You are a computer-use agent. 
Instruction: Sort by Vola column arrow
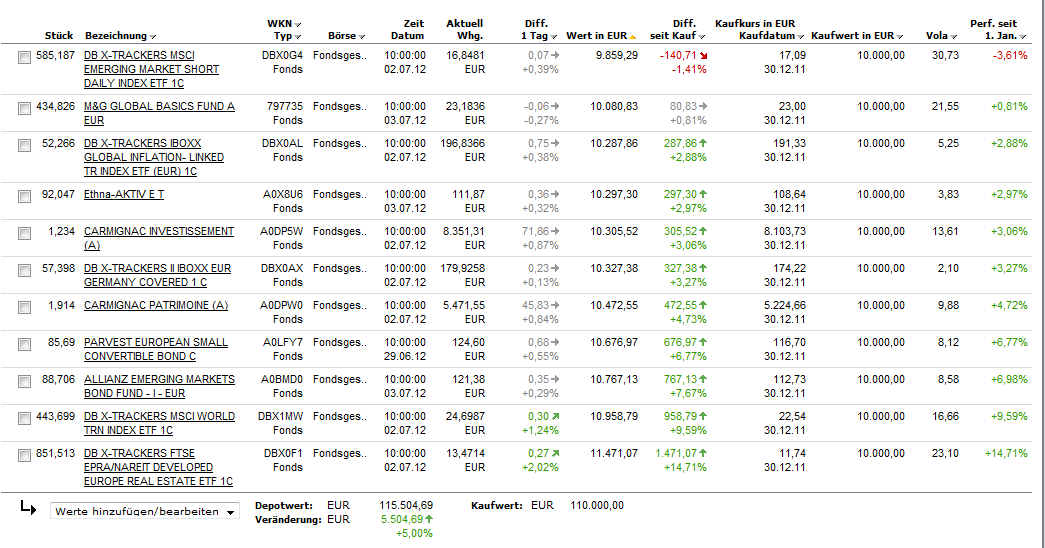coord(954,37)
